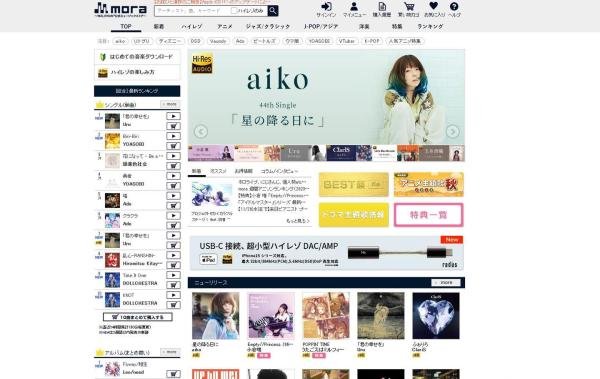Switch to コラム/インタビュー news tab
The height and width of the screenshot is (379, 600).
(279, 171)
